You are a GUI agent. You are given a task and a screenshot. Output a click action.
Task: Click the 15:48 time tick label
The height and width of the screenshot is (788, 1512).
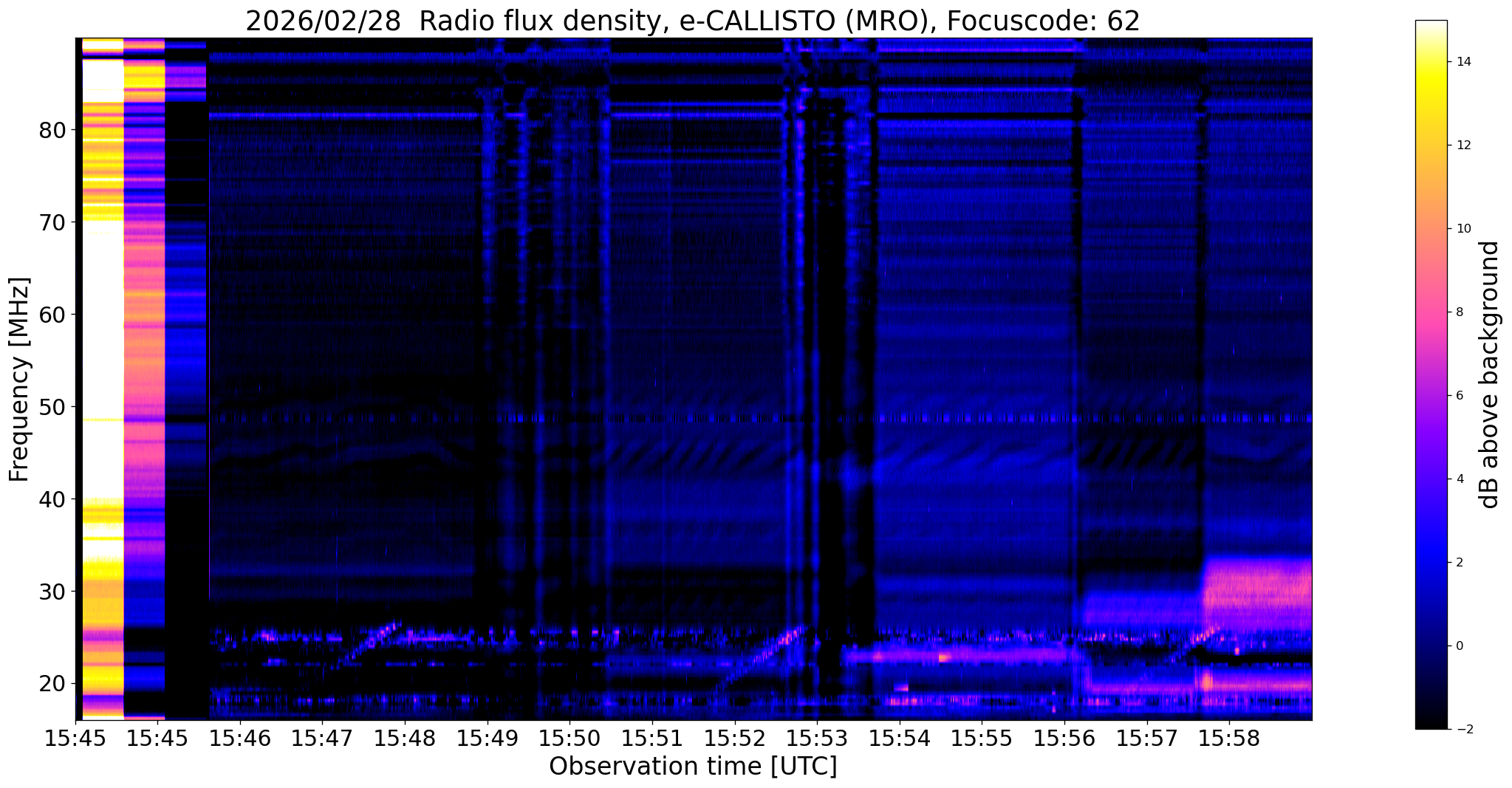pos(405,739)
